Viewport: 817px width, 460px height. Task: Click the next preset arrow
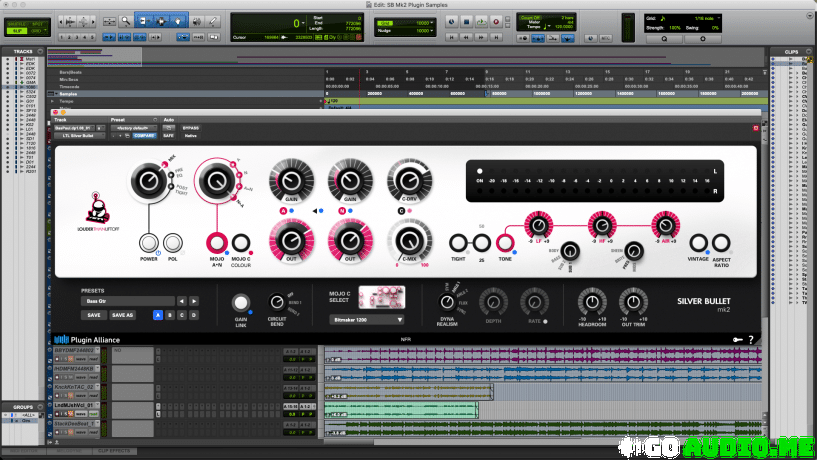pos(193,301)
